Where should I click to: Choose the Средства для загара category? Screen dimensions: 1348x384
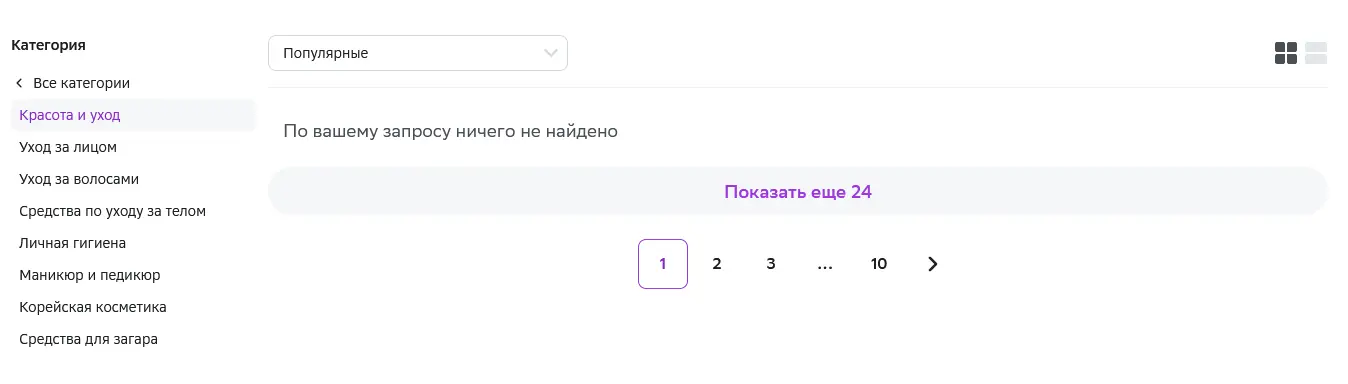pos(89,339)
